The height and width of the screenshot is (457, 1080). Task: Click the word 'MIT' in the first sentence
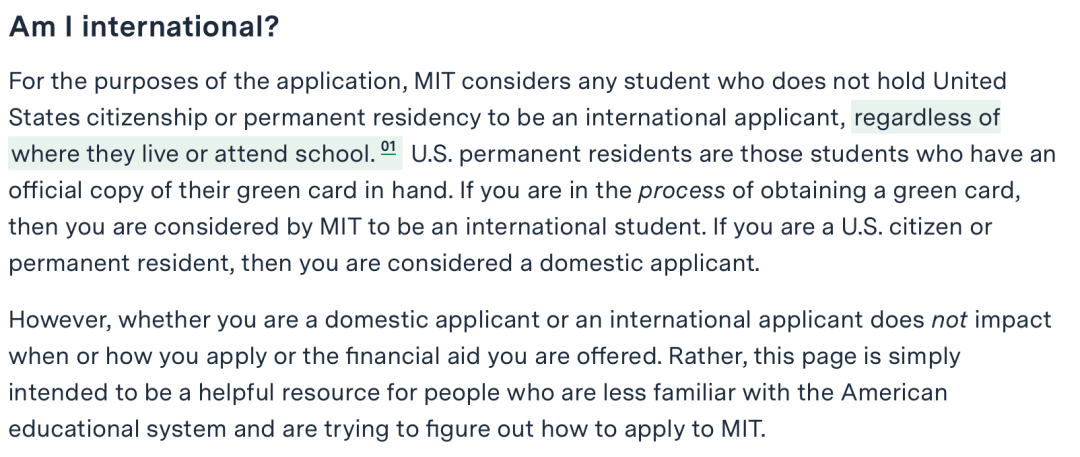click(434, 81)
